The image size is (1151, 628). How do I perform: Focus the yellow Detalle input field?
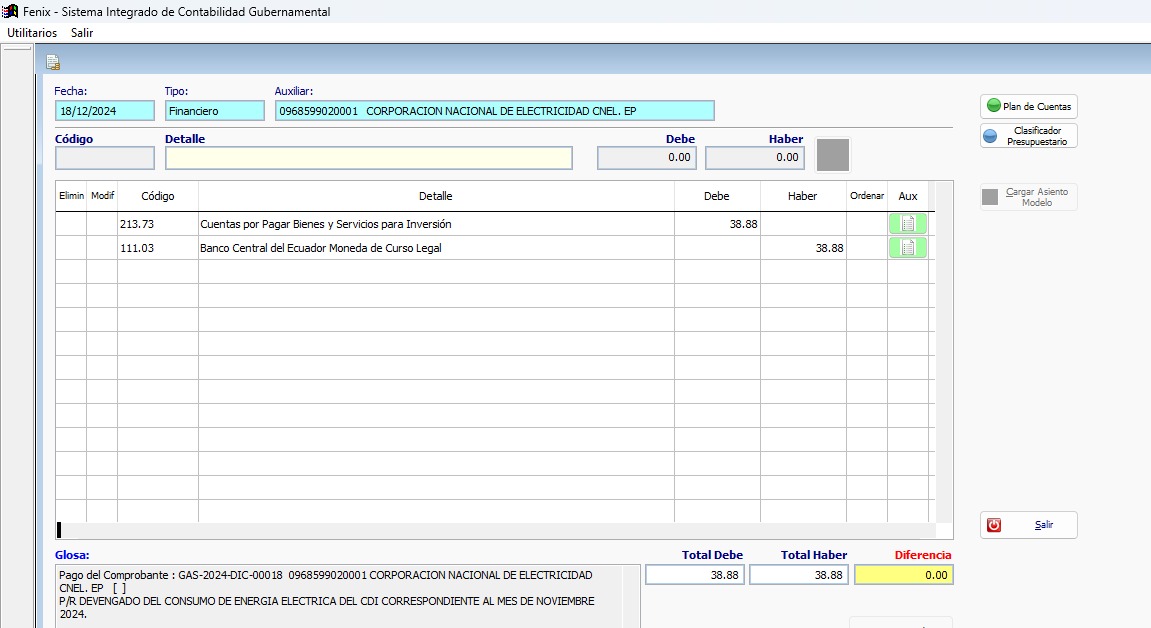[368, 158]
